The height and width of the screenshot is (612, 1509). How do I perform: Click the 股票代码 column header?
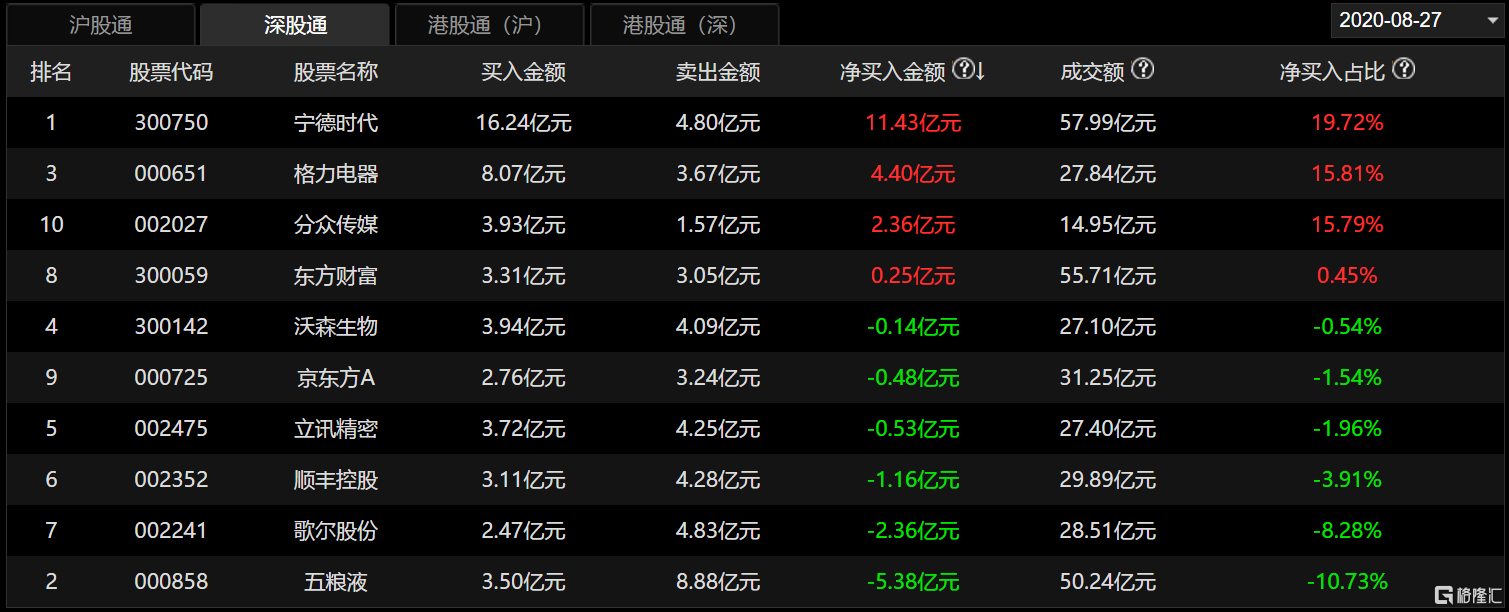[x=171, y=72]
